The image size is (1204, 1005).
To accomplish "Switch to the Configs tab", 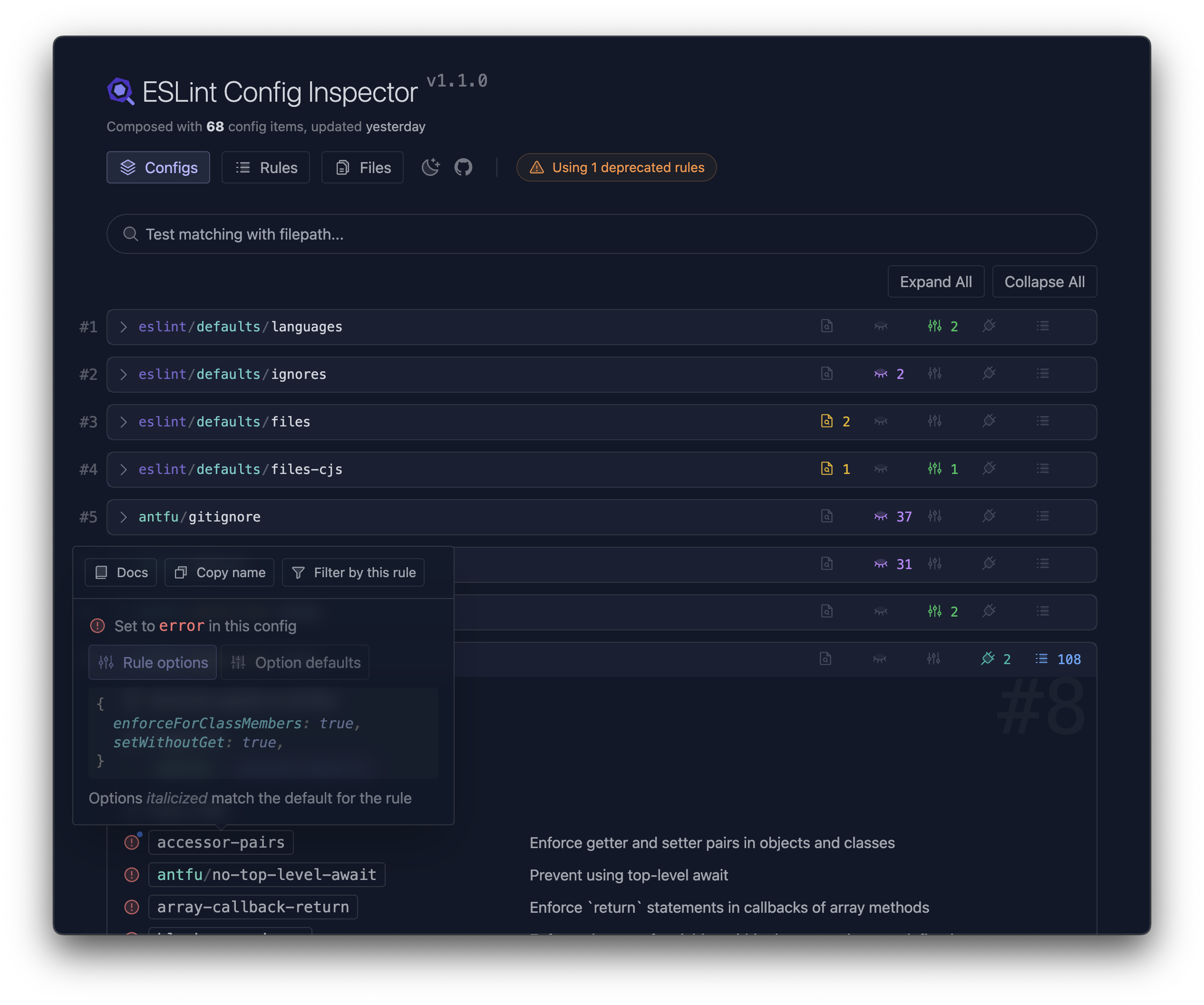I will [158, 167].
